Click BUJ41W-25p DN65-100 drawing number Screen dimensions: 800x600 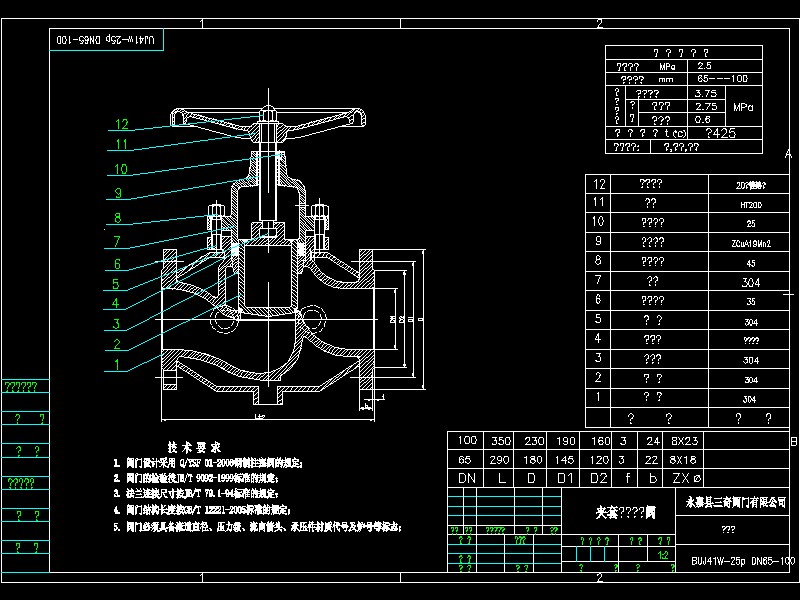pos(743,561)
